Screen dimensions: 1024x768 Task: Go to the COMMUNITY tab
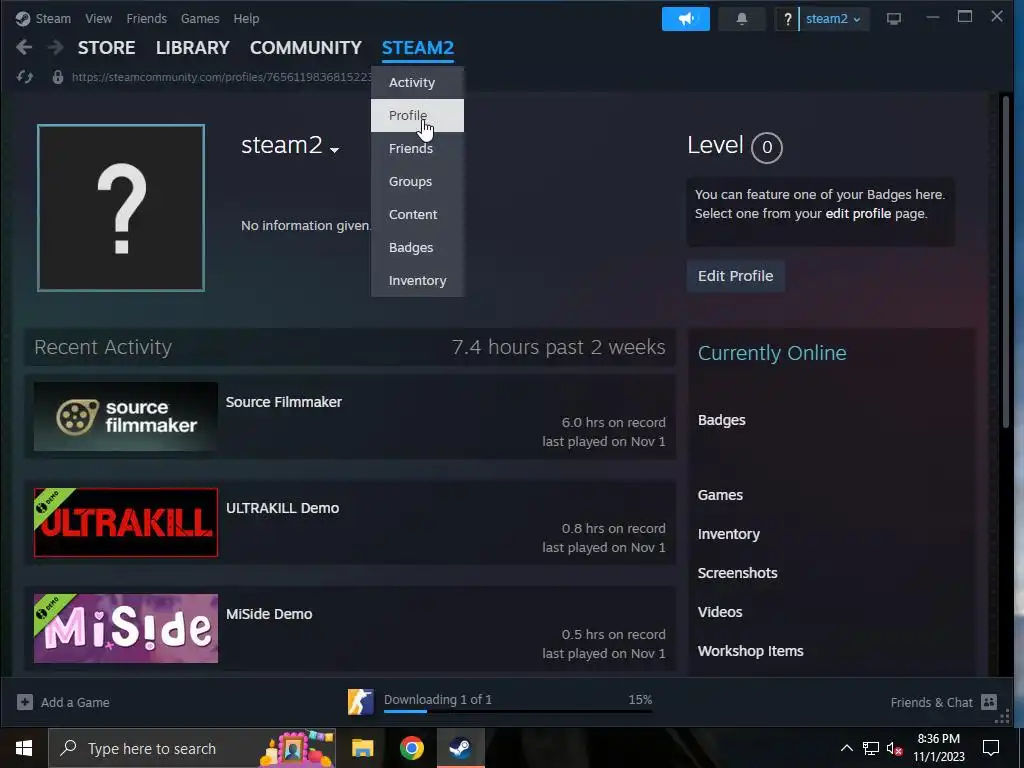306,48
